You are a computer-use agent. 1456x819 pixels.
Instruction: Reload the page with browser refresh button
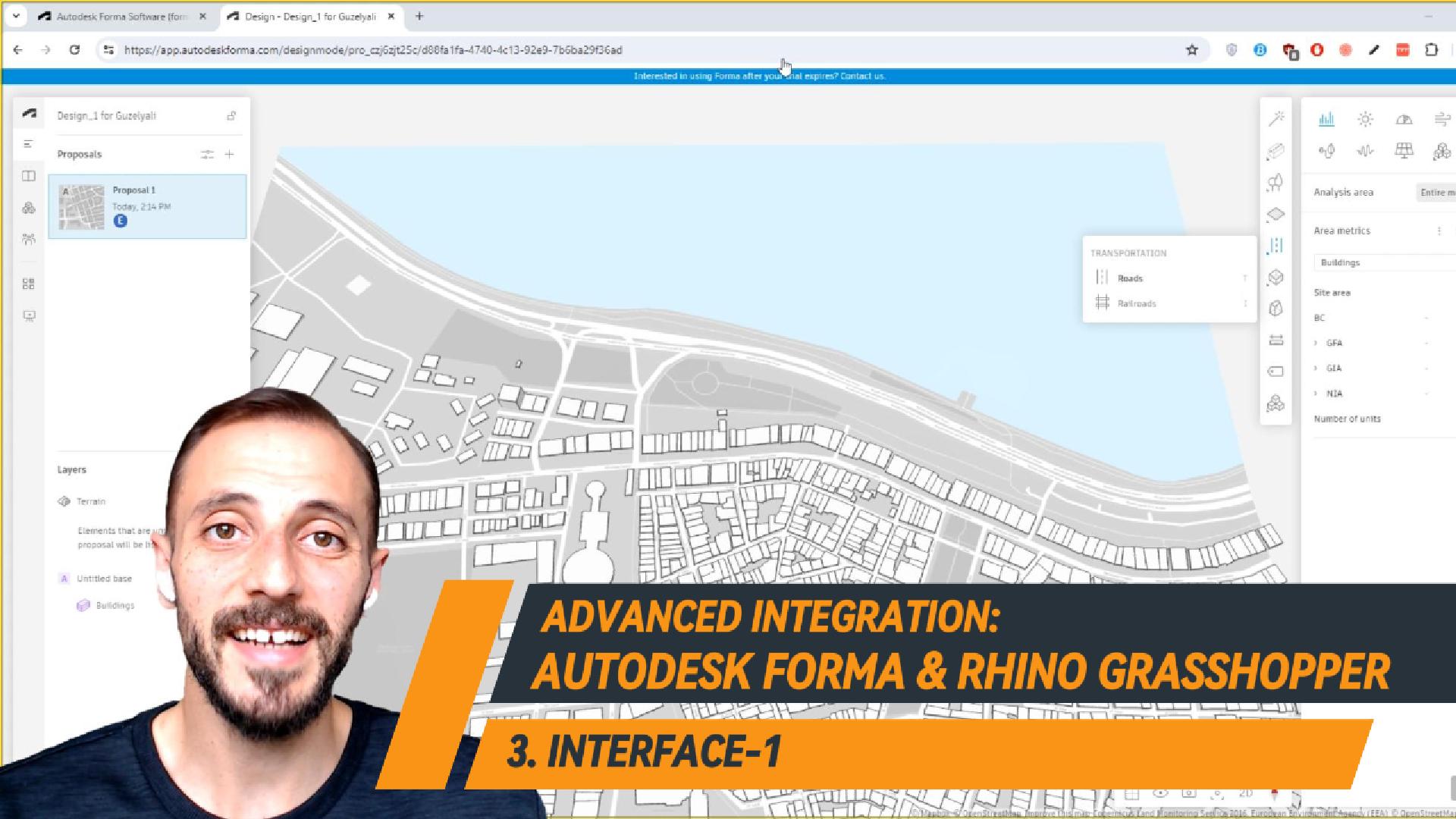pyautogui.click(x=74, y=50)
